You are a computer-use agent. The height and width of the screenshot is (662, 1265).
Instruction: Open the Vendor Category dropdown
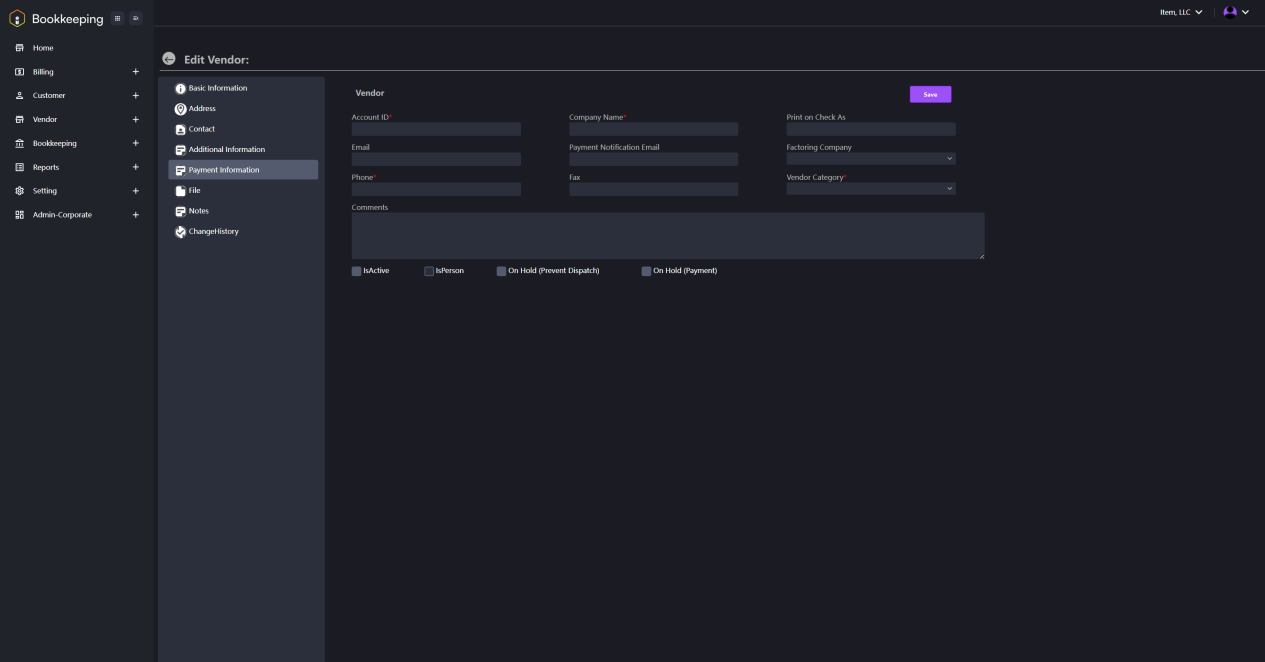(871, 188)
